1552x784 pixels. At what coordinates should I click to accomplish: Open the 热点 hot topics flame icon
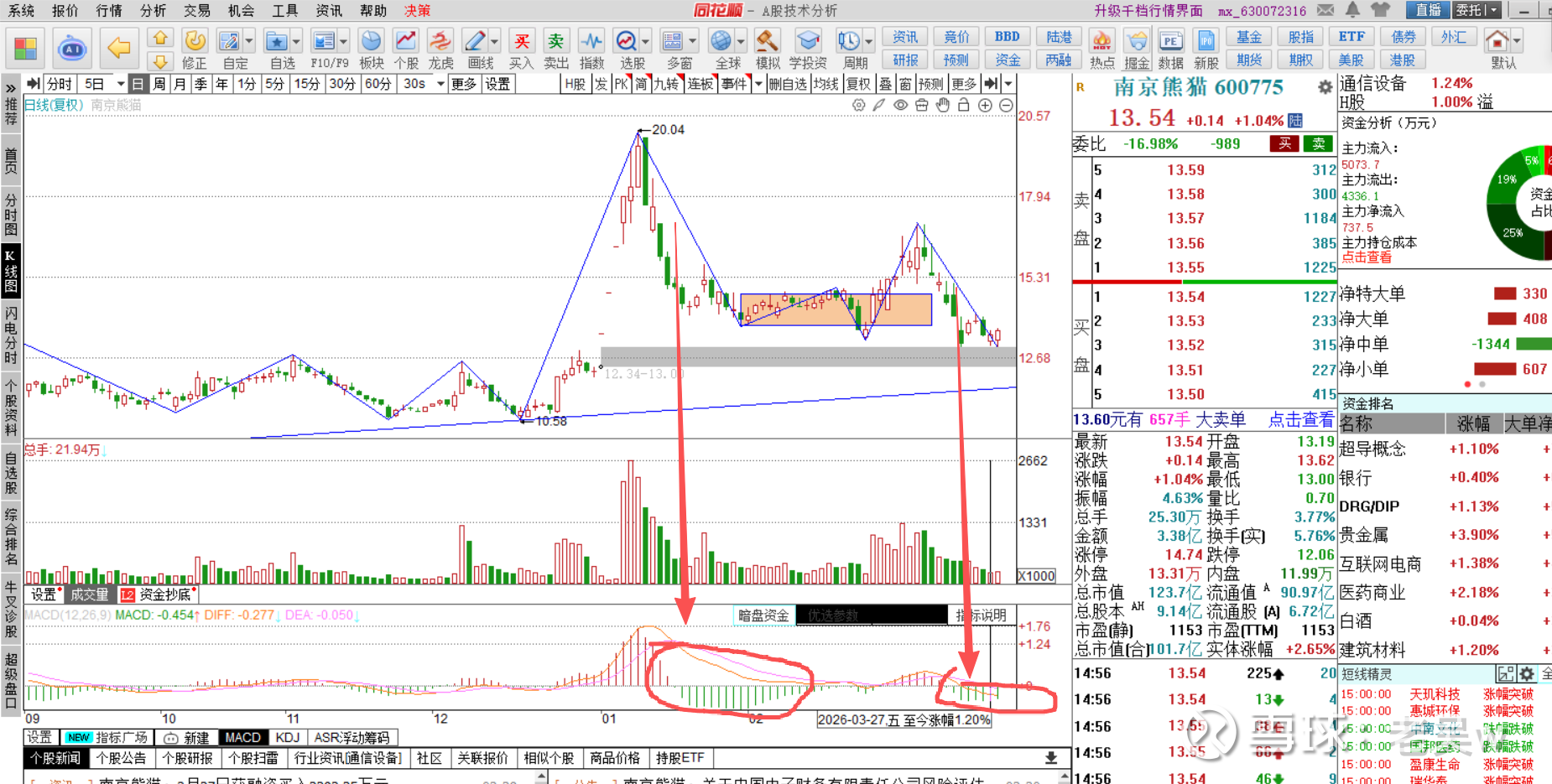coord(1102,41)
